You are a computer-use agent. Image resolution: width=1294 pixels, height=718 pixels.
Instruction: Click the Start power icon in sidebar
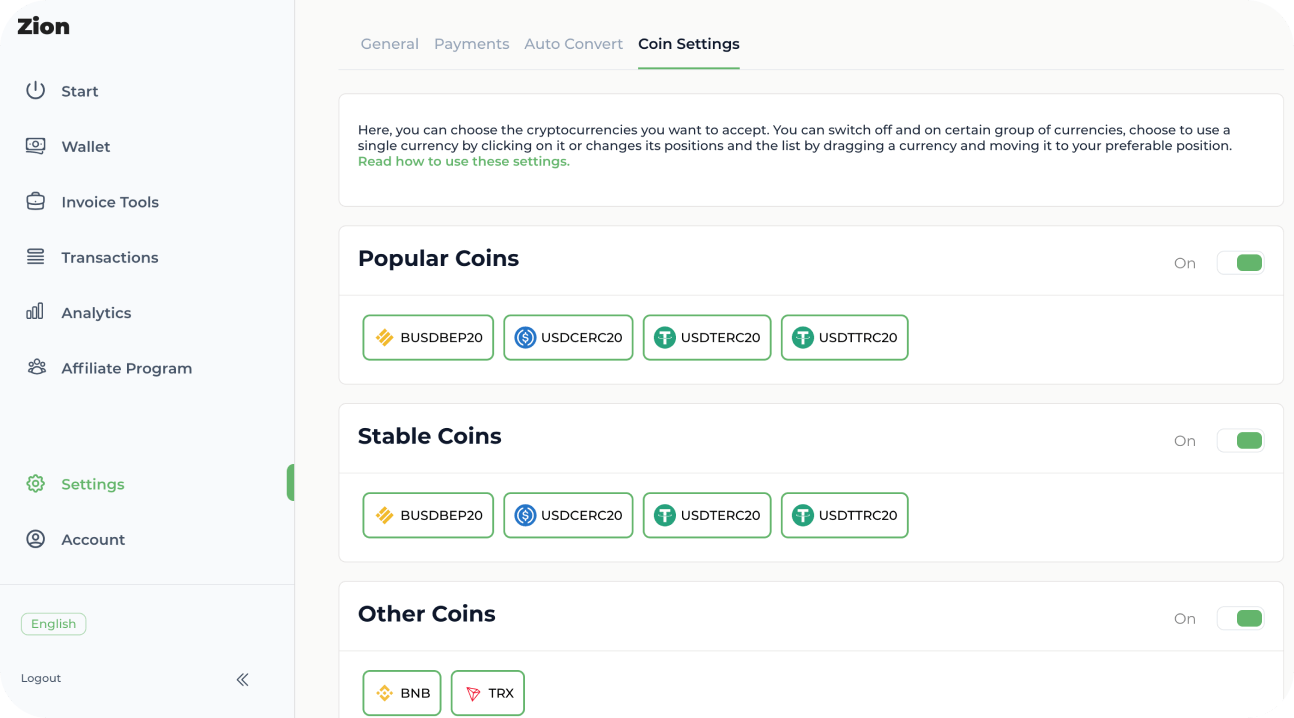point(36,90)
